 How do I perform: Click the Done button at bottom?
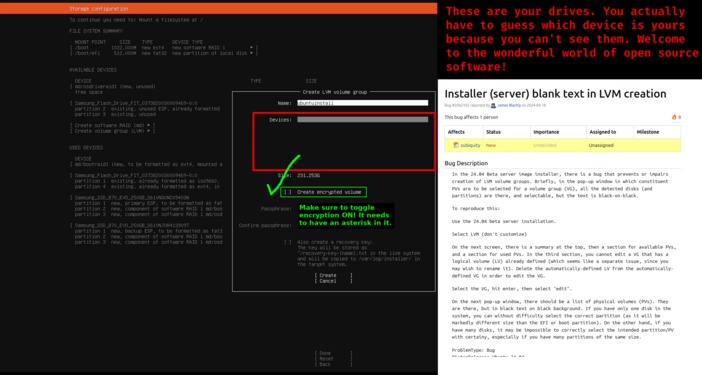[333, 353]
